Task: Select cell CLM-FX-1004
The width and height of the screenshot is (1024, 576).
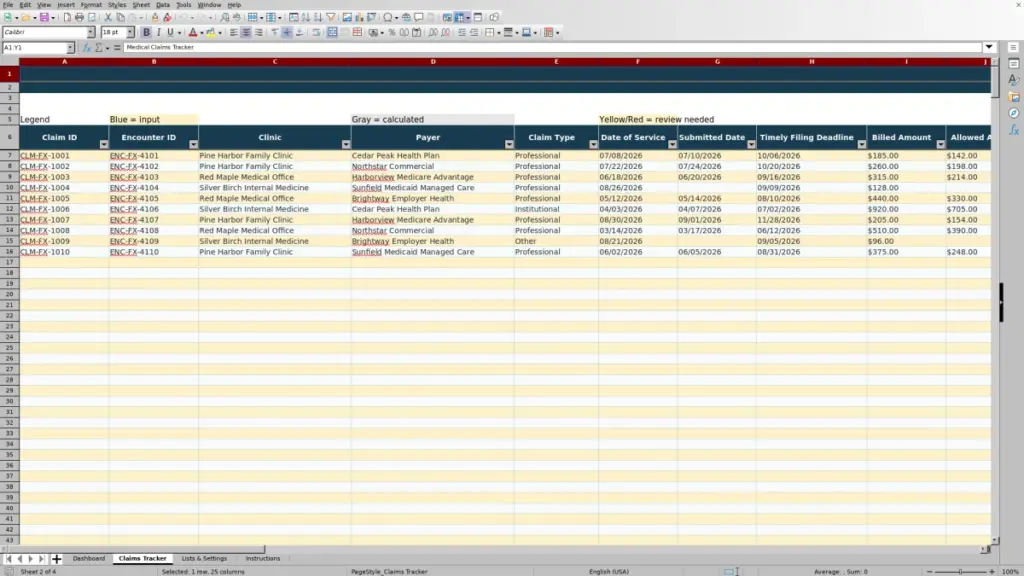Action: [64, 187]
